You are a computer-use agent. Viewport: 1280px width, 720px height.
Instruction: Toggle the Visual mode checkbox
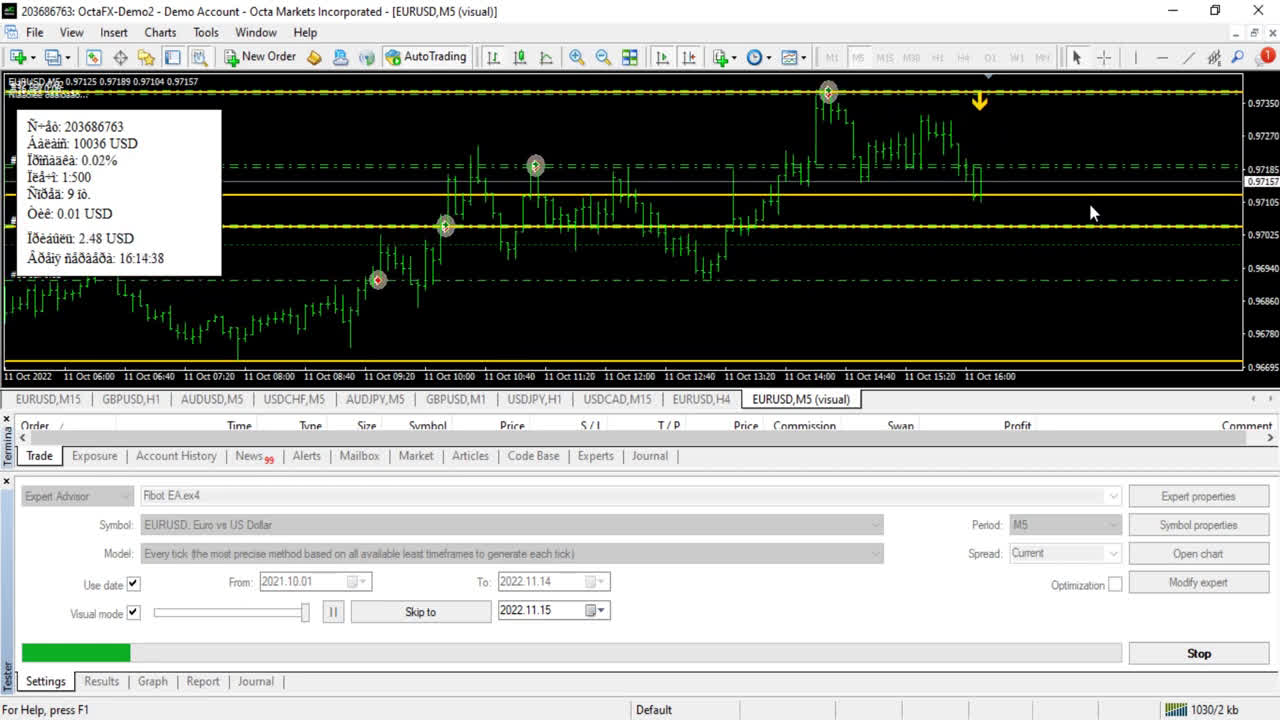(134, 613)
